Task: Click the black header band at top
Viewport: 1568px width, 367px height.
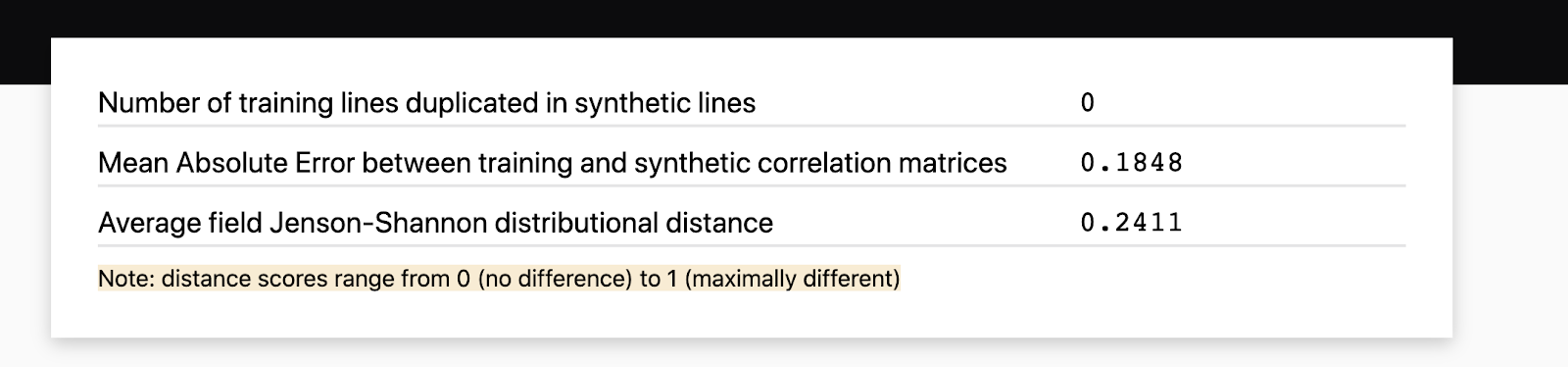Action: [x=784, y=18]
